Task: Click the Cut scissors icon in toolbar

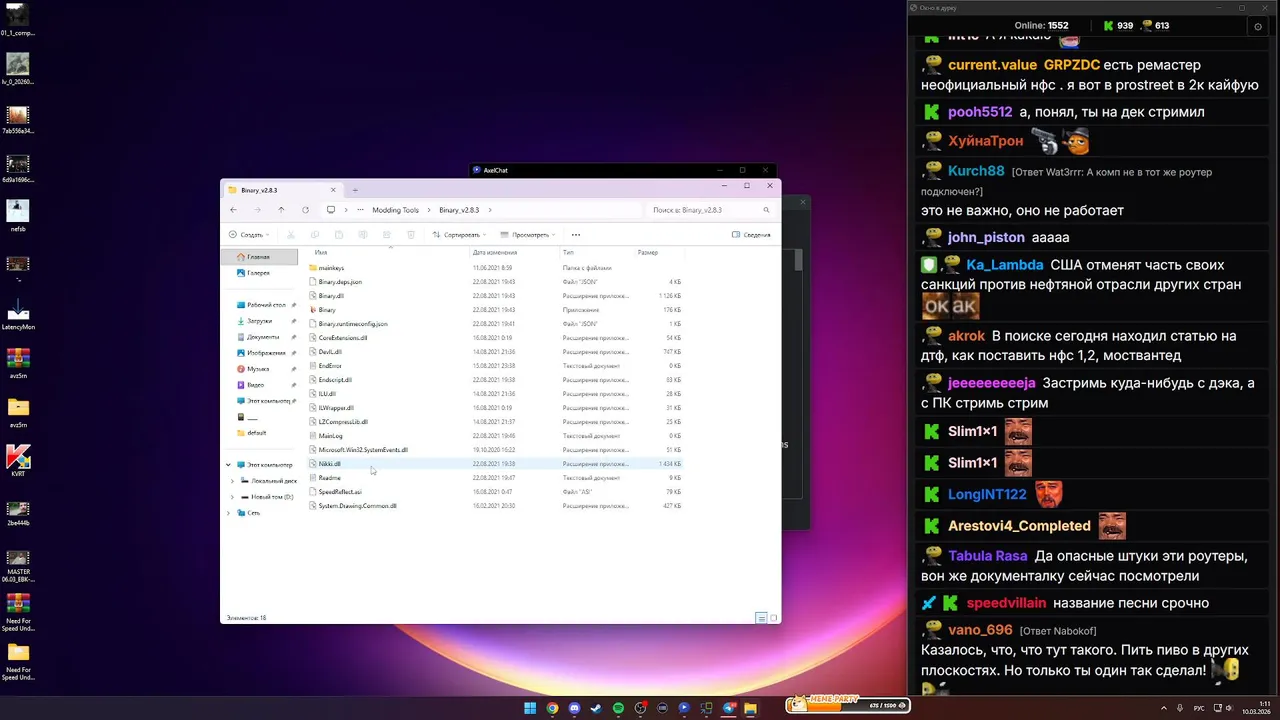Action: 291,235
